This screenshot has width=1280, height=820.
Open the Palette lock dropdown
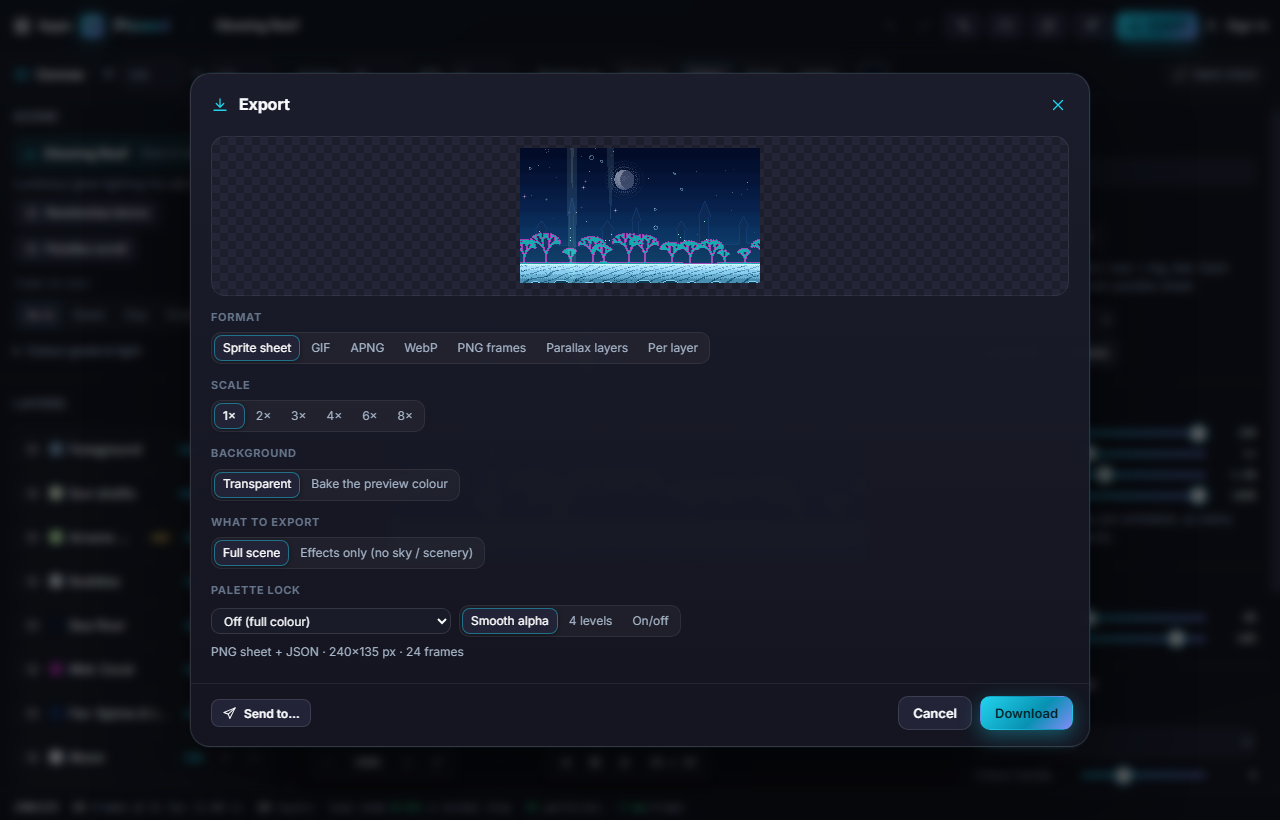pyautogui.click(x=331, y=621)
